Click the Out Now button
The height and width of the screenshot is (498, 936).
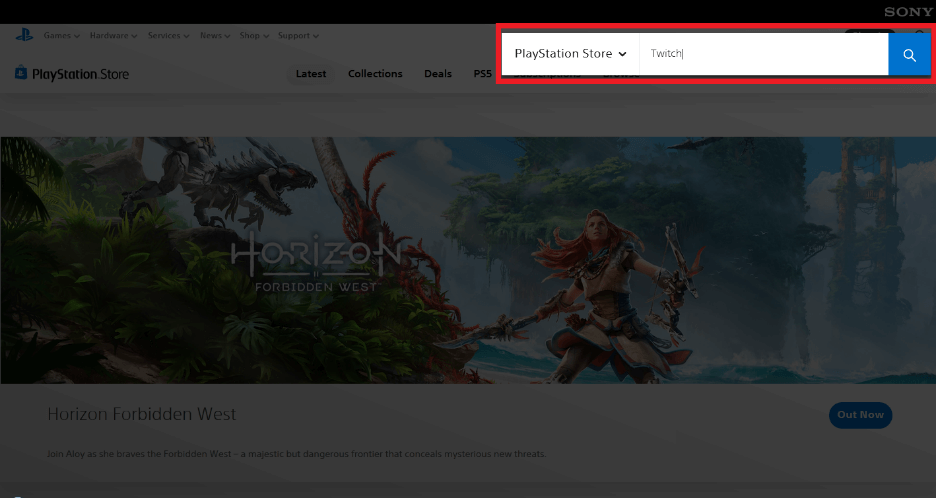pyautogui.click(x=860, y=415)
